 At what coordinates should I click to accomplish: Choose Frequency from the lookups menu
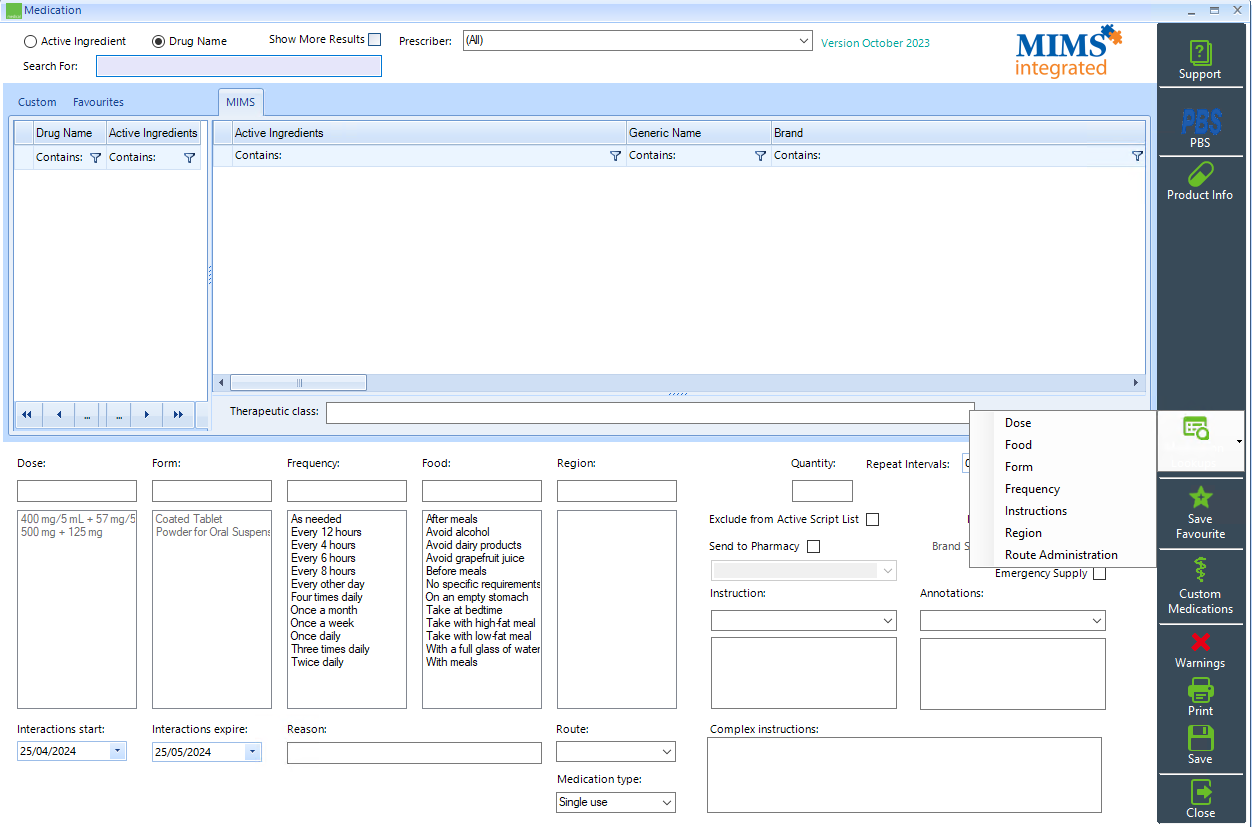tap(1032, 489)
